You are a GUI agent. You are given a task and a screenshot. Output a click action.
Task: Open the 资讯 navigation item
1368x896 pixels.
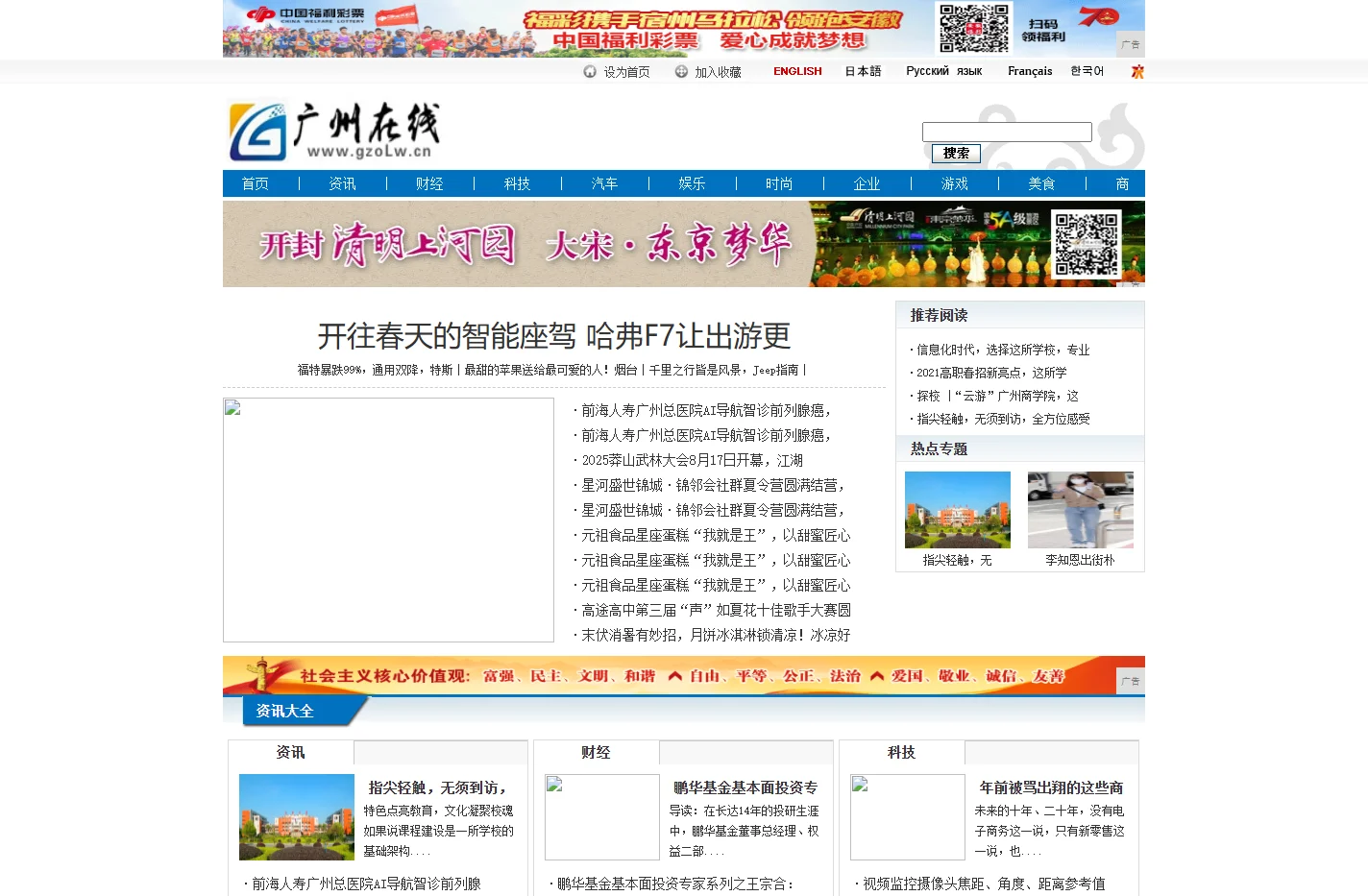[343, 183]
